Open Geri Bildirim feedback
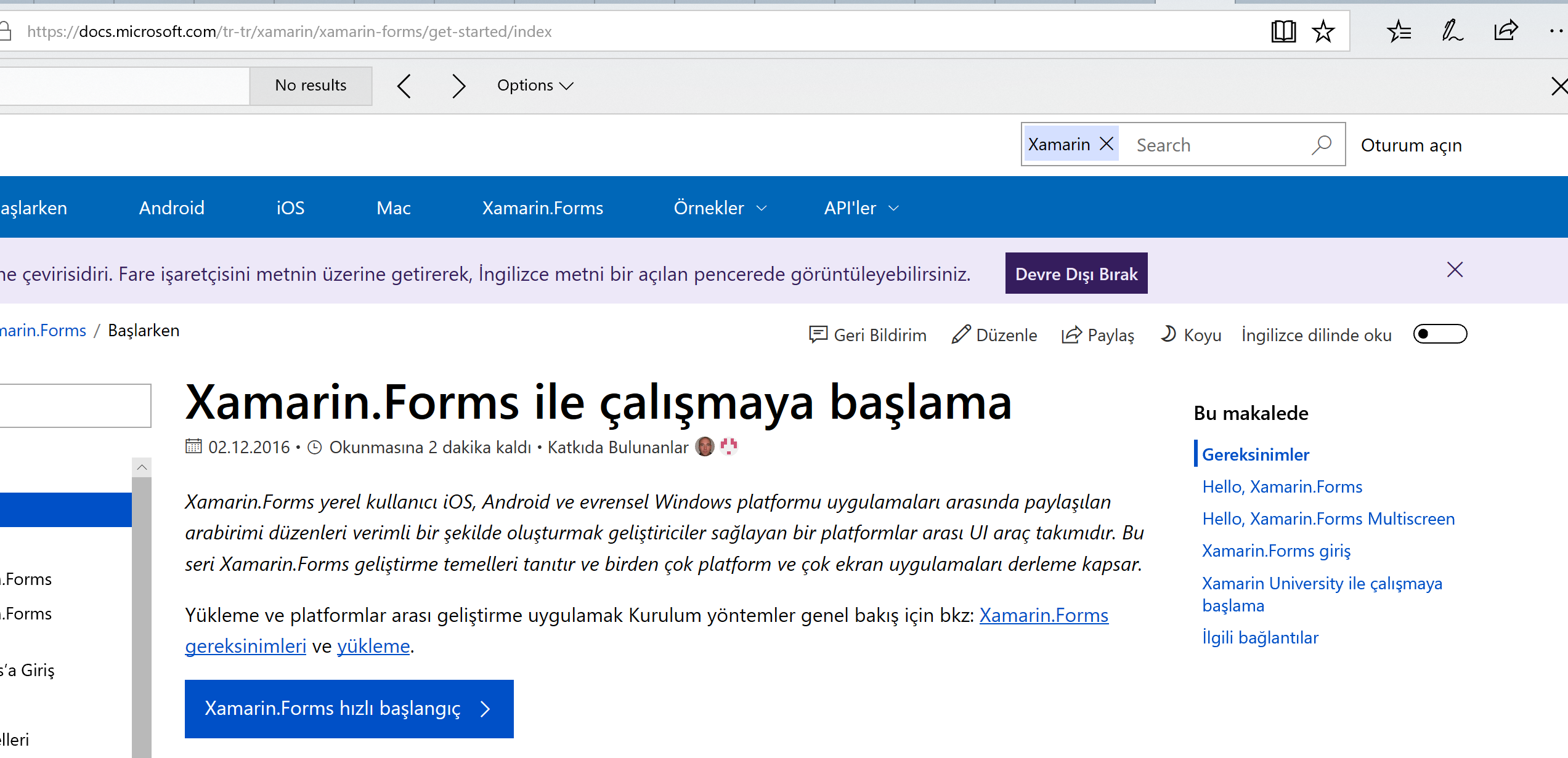Image resolution: width=1568 pixels, height=758 pixels. [x=867, y=335]
